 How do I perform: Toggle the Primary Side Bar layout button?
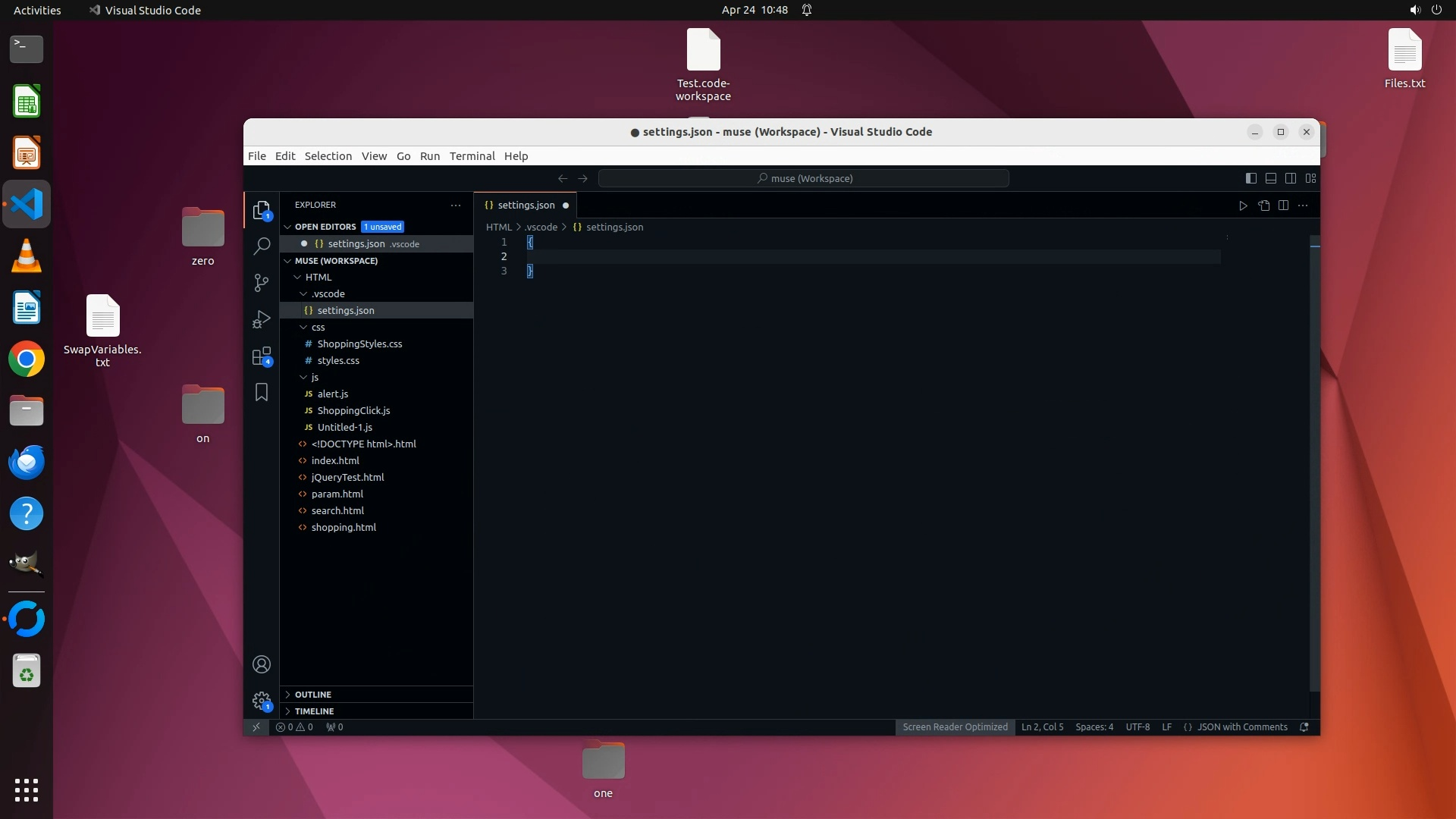click(1251, 178)
